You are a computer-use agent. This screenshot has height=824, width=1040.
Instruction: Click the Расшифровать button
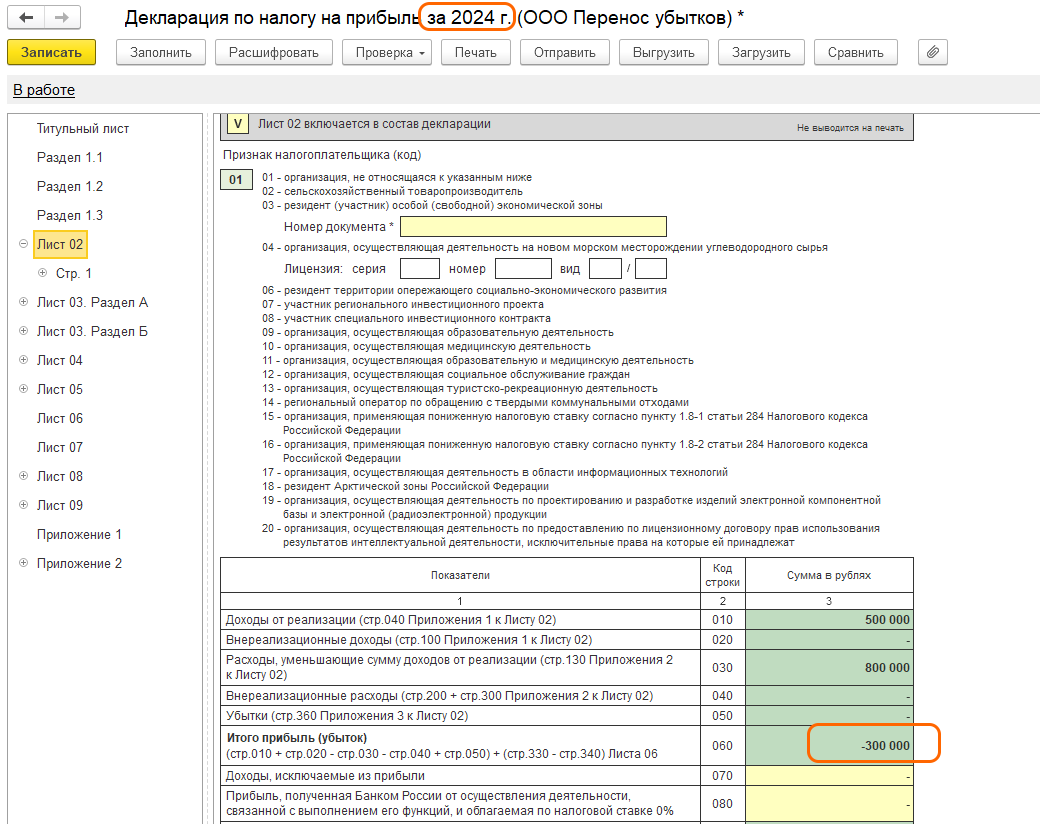point(273,52)
